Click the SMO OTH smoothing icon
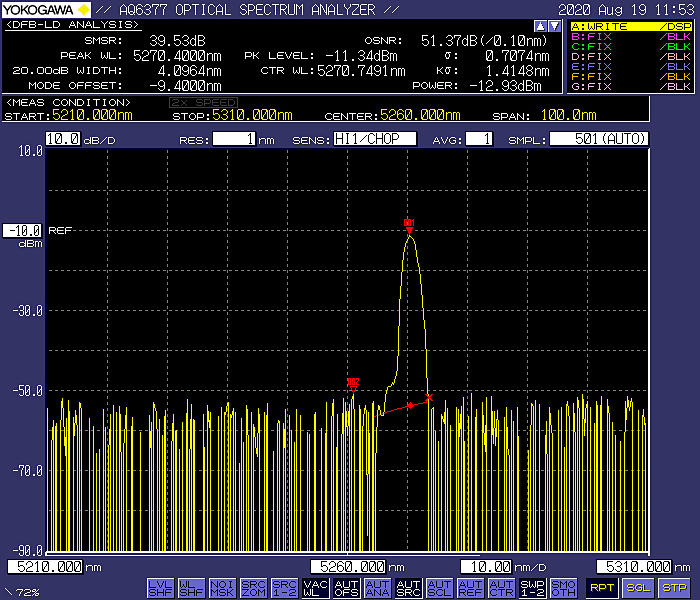The image size is (700, 600). [x=563, y=588]
